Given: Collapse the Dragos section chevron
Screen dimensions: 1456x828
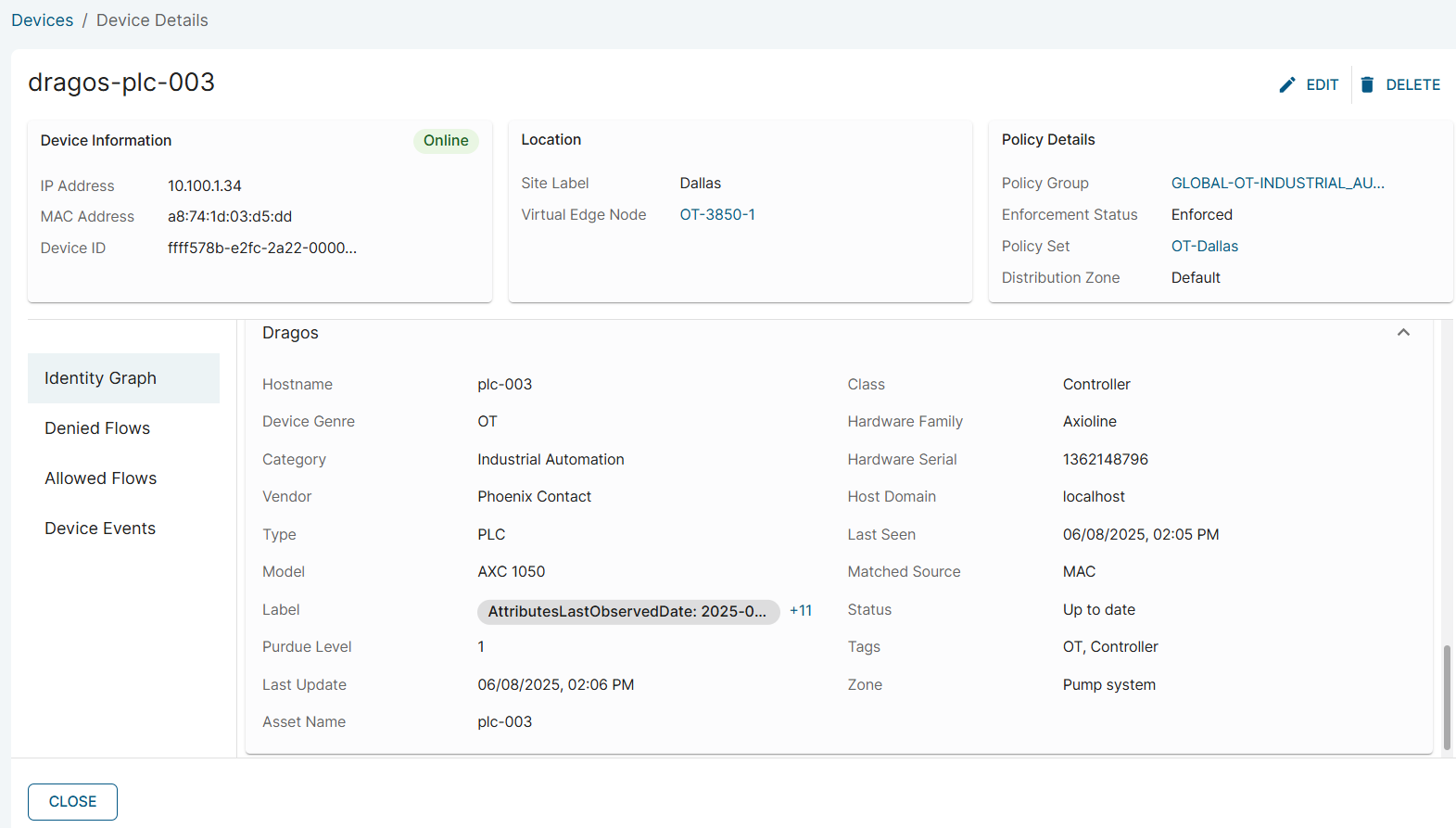Looking at the screenshot, I should tap(1403, 333).
